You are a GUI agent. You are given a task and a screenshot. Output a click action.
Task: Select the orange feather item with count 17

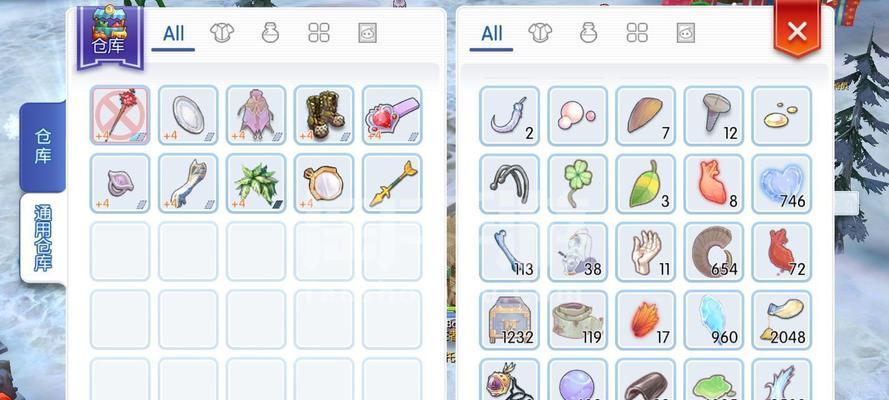[x=645, y=320]
